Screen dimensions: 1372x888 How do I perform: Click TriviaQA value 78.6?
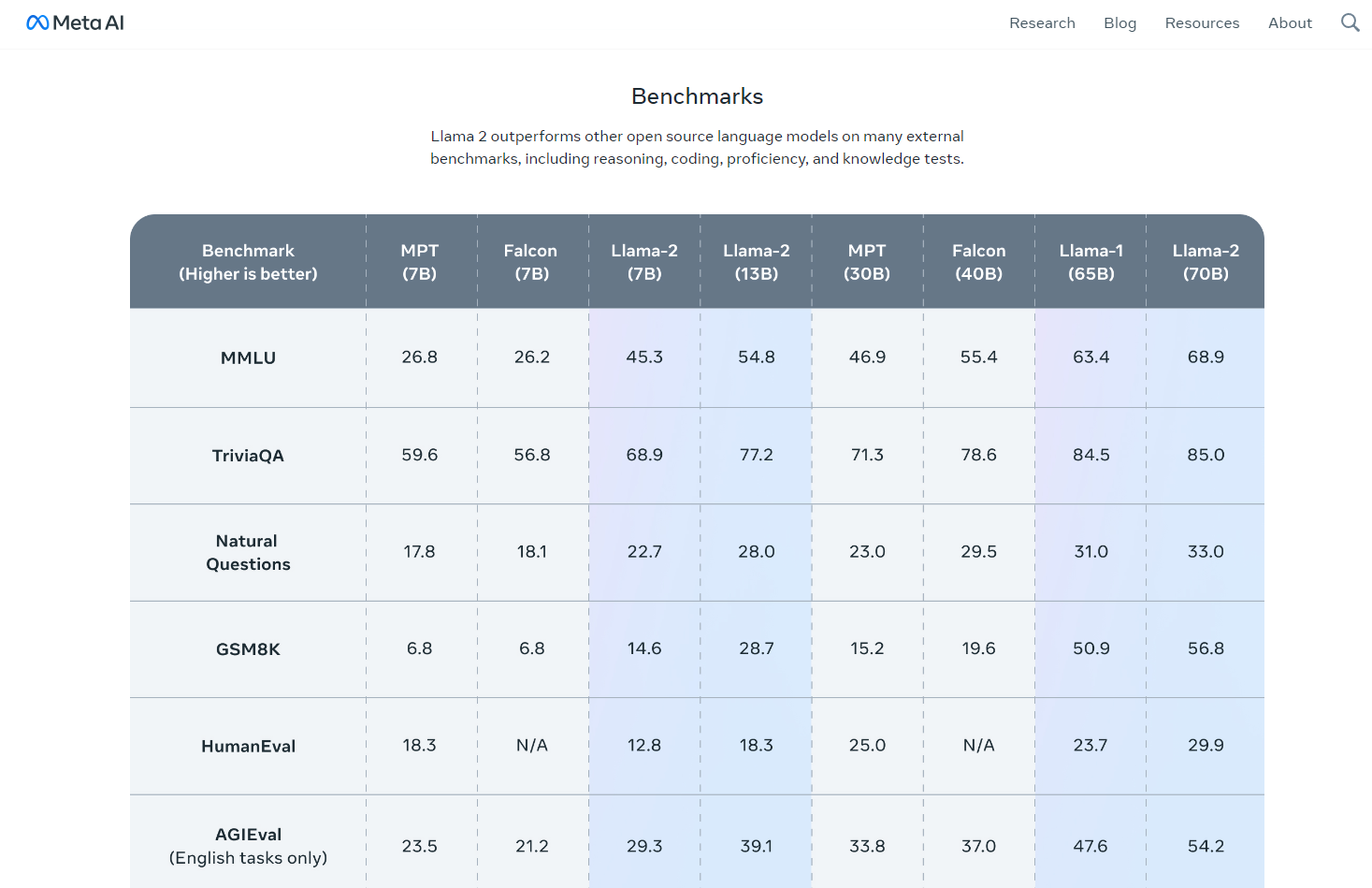[x=979, y=455]
